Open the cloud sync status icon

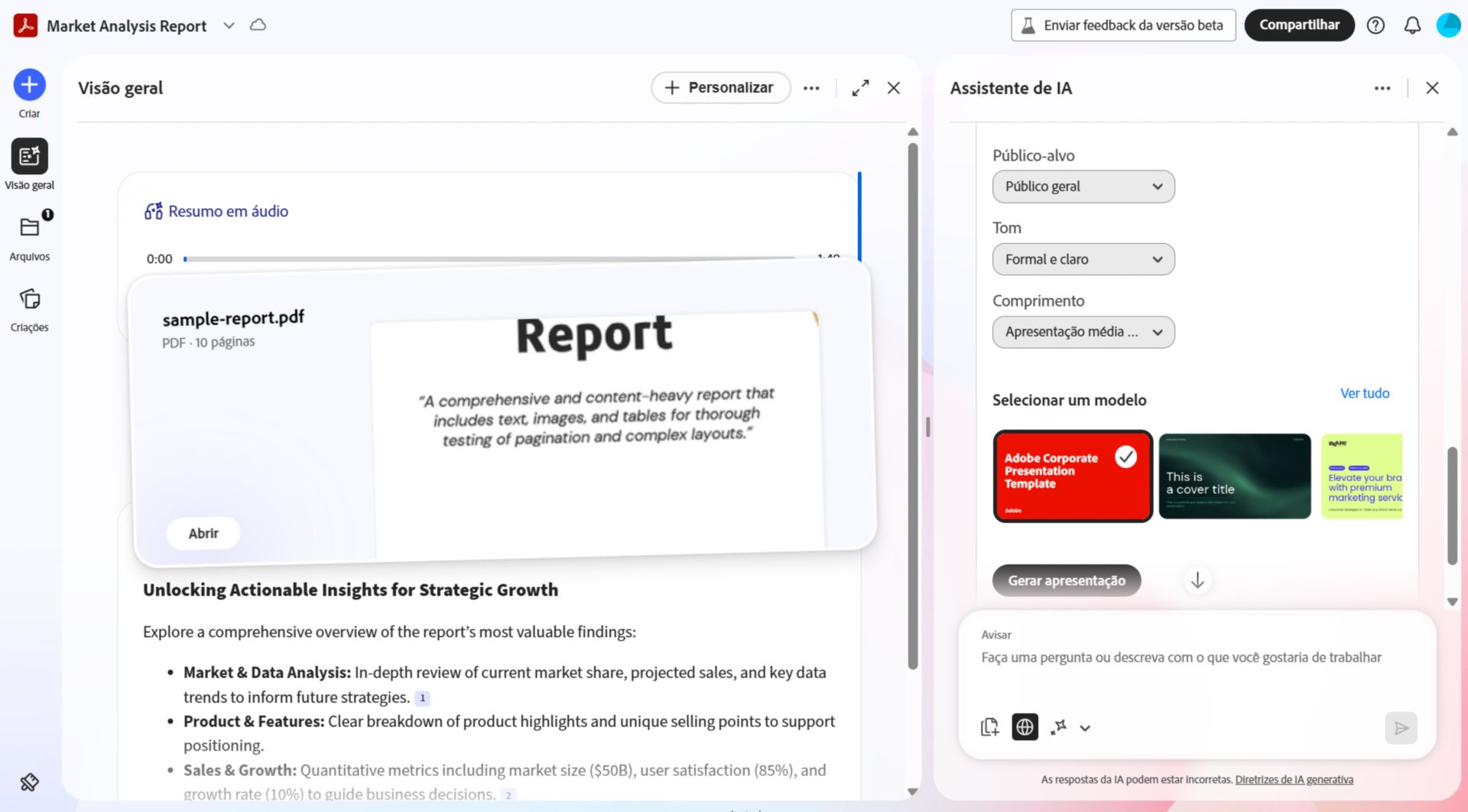(258, 25)
